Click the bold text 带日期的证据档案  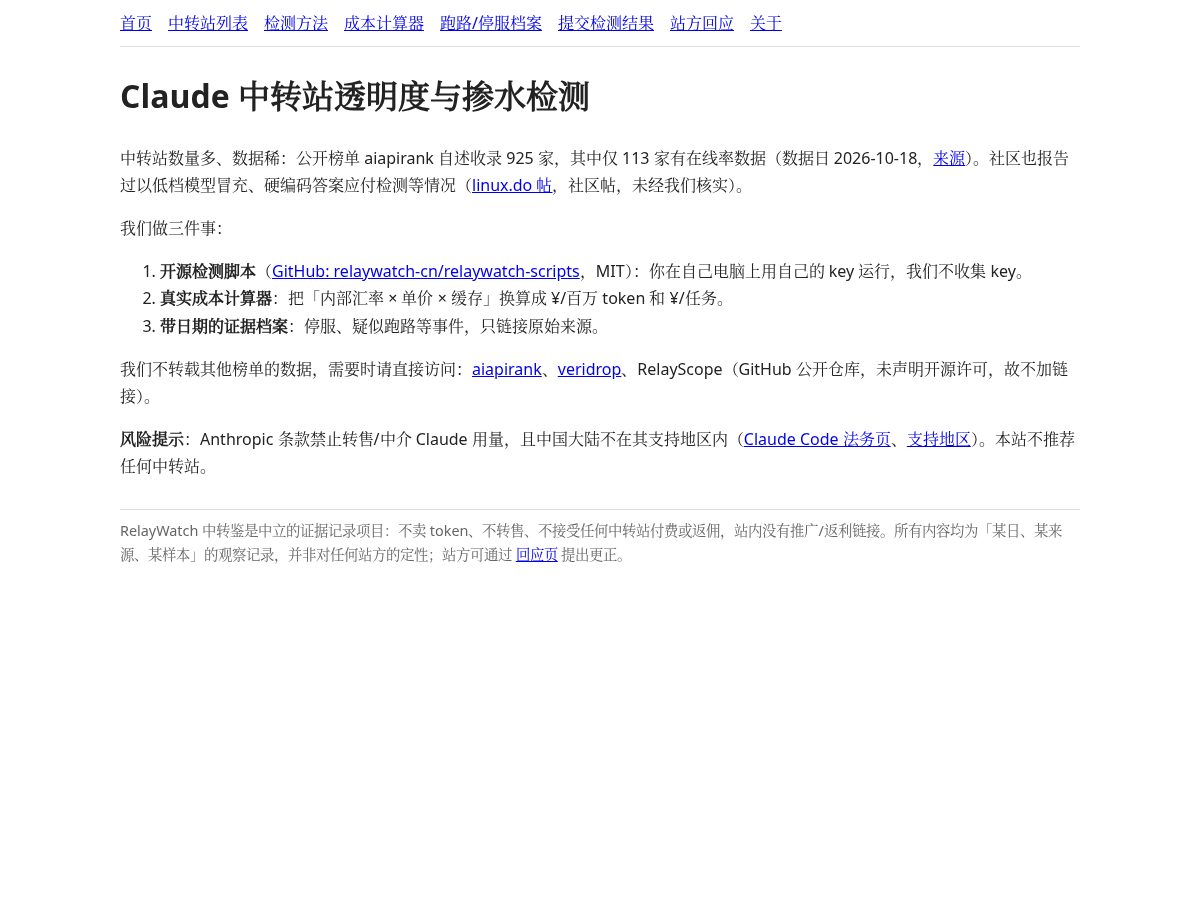click(224, 326)
